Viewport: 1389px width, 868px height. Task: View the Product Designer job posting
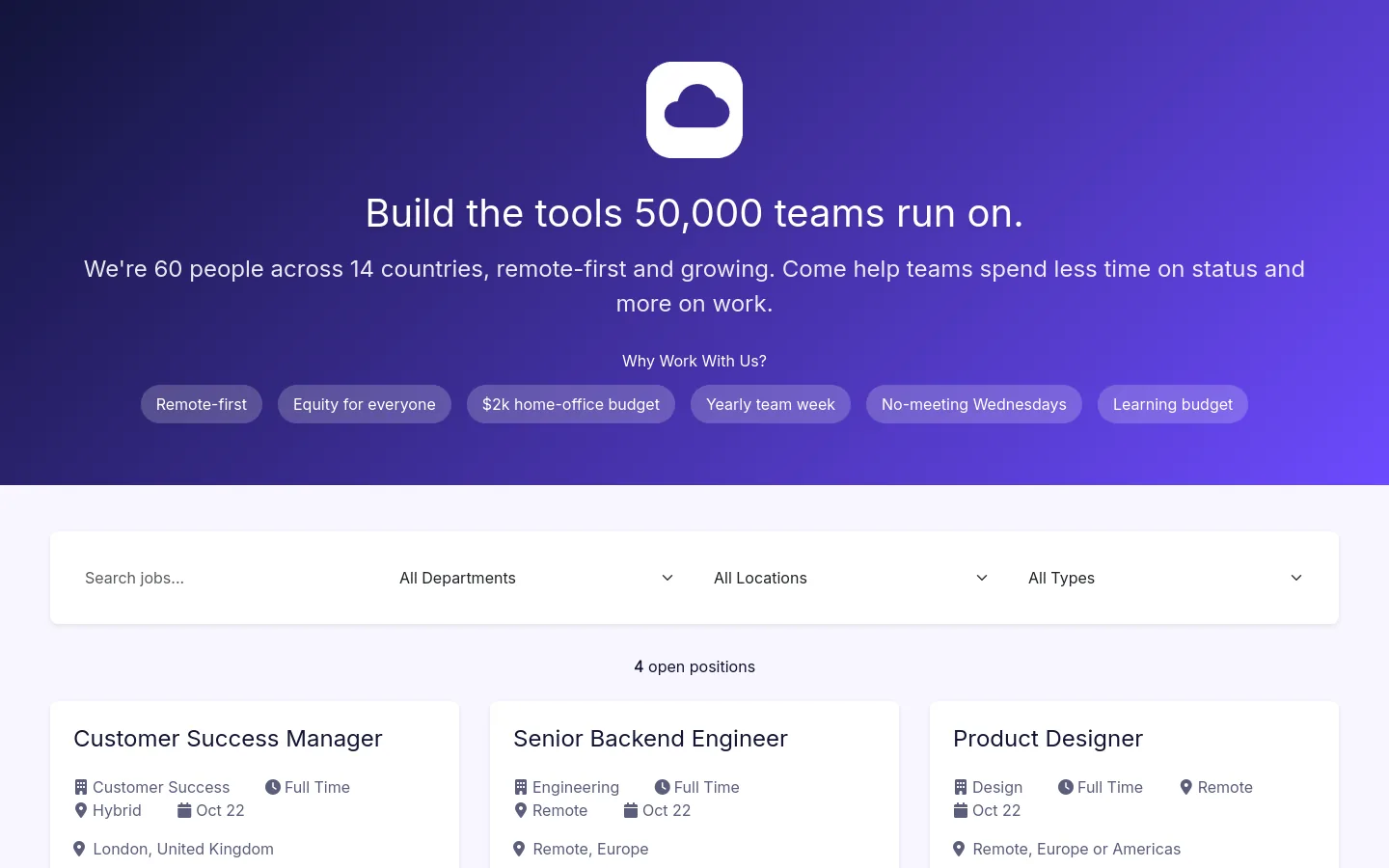click(x=1048, y=739)
